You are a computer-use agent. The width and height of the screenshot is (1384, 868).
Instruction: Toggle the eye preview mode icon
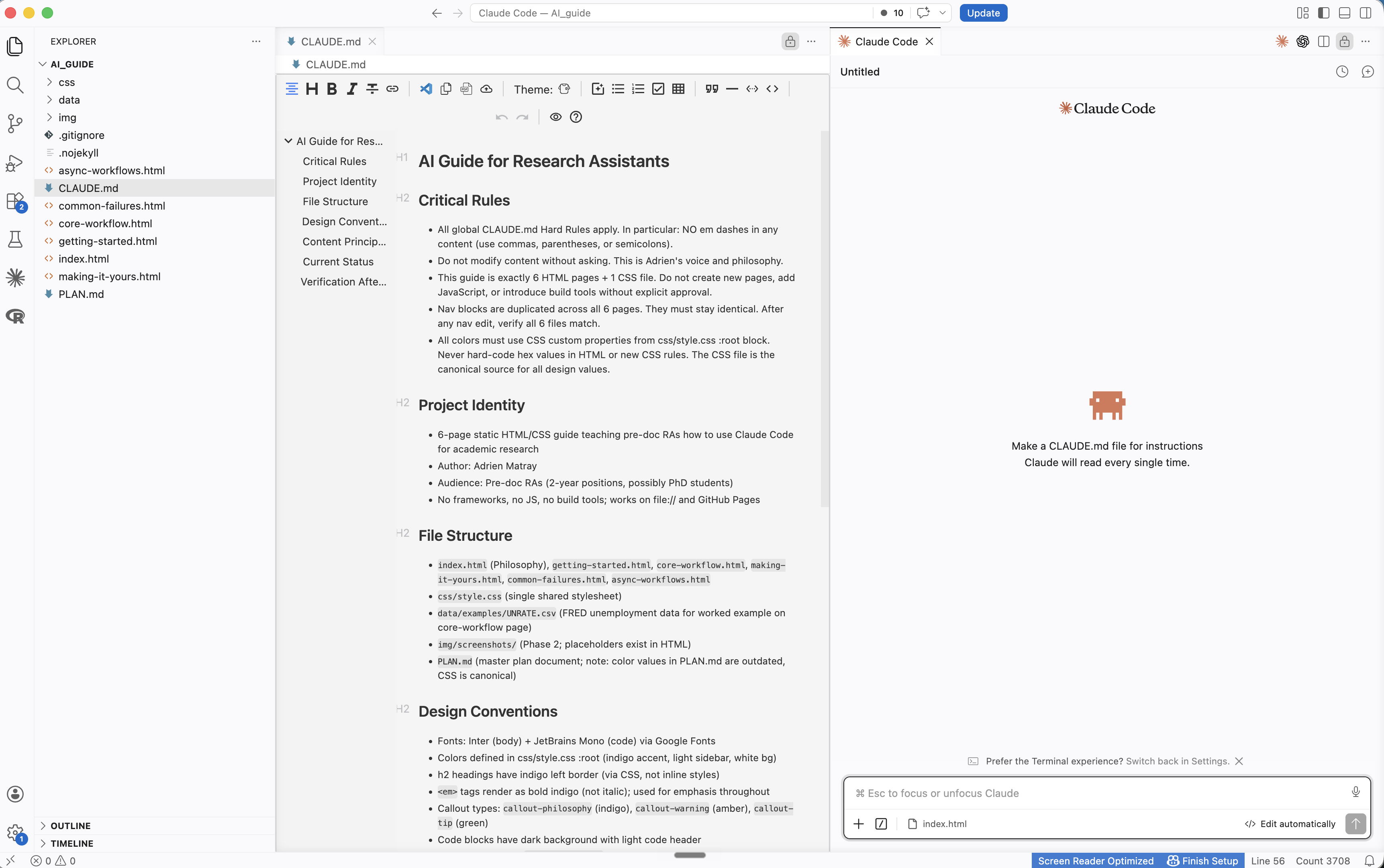[x=556, y=117]
